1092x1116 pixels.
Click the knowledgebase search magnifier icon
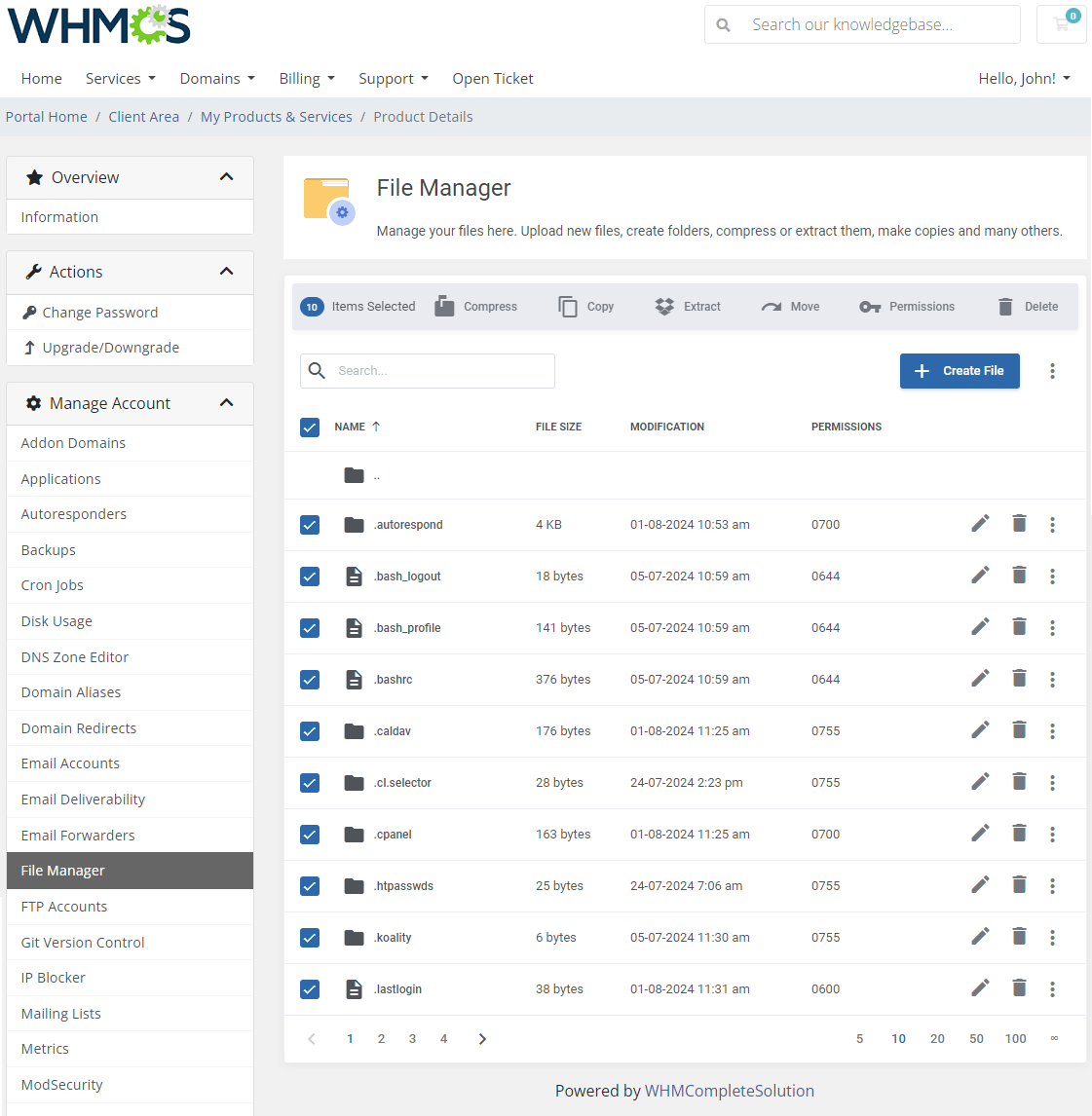(x=723, y=25)
